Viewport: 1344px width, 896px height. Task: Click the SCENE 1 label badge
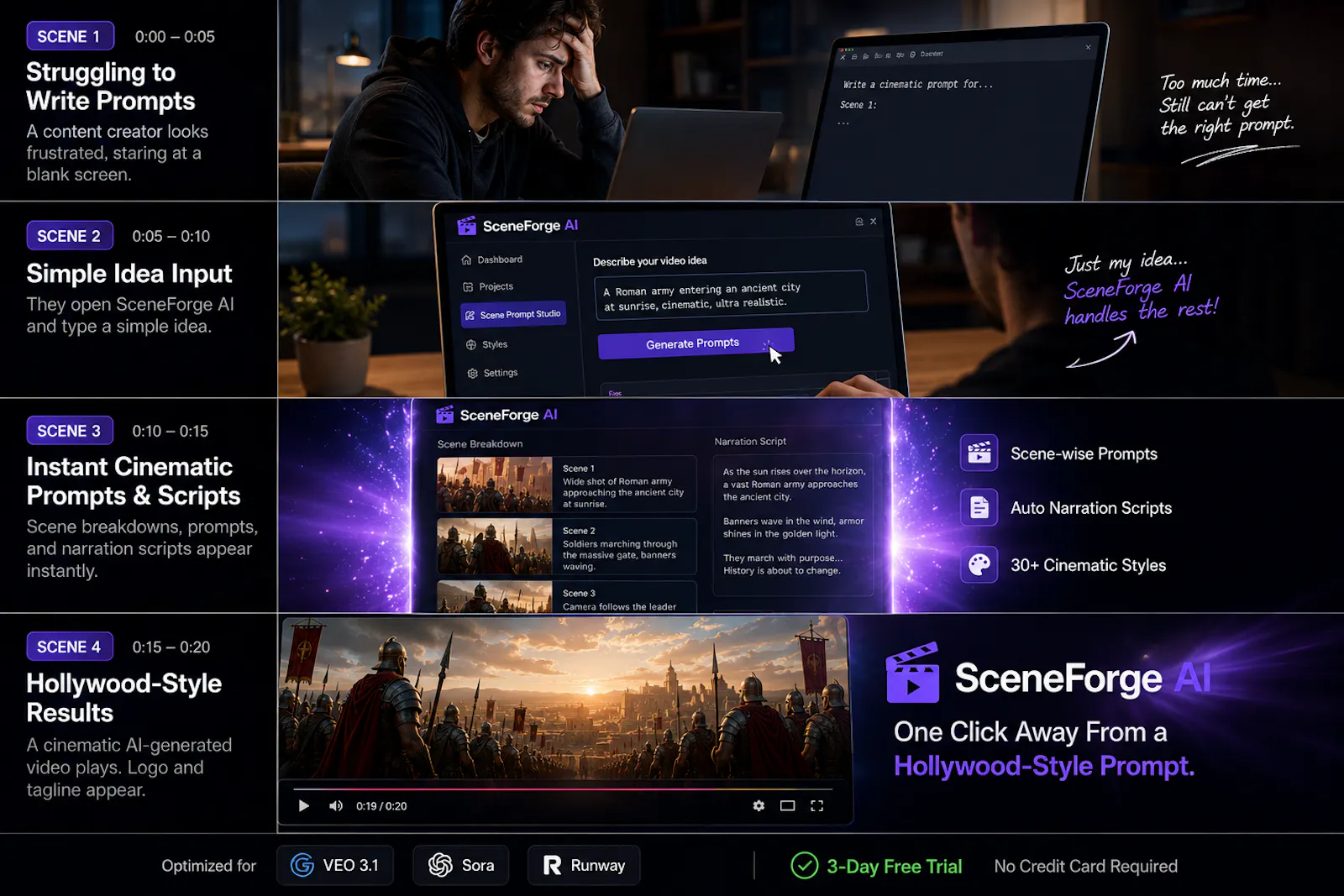pos(70,36)
